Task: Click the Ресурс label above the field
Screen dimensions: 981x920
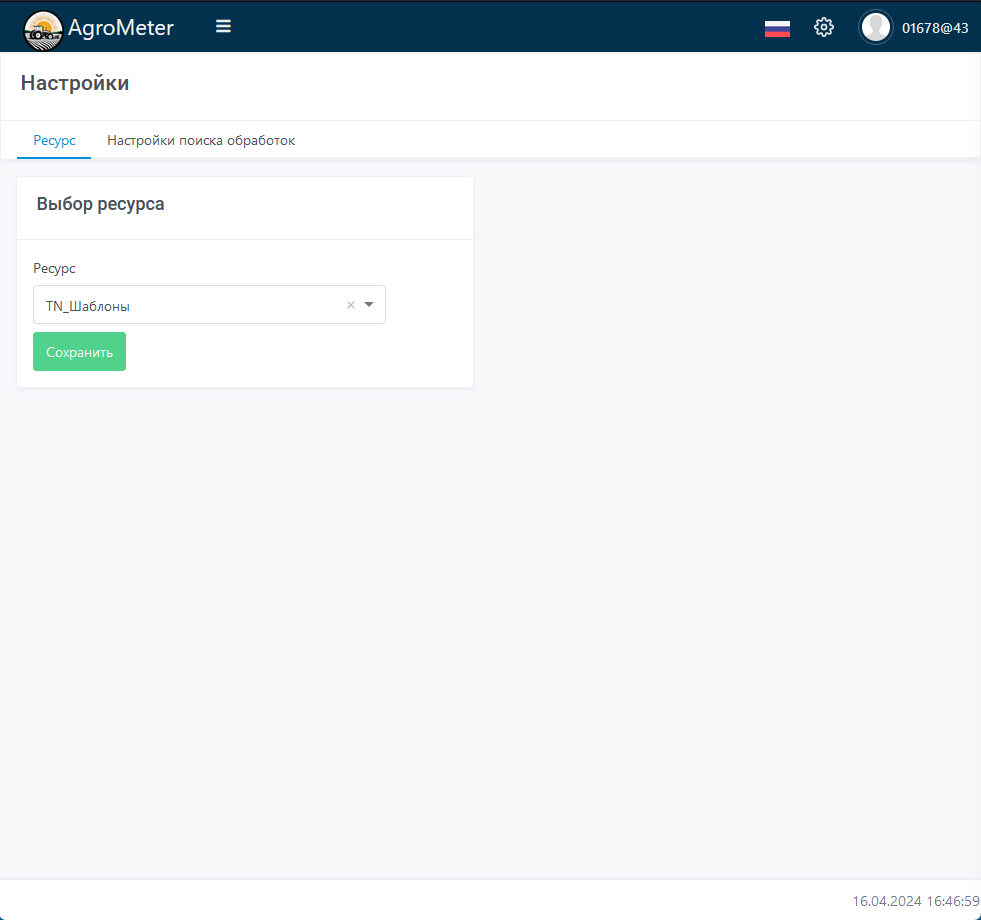Action: click(x=54, y=268)
